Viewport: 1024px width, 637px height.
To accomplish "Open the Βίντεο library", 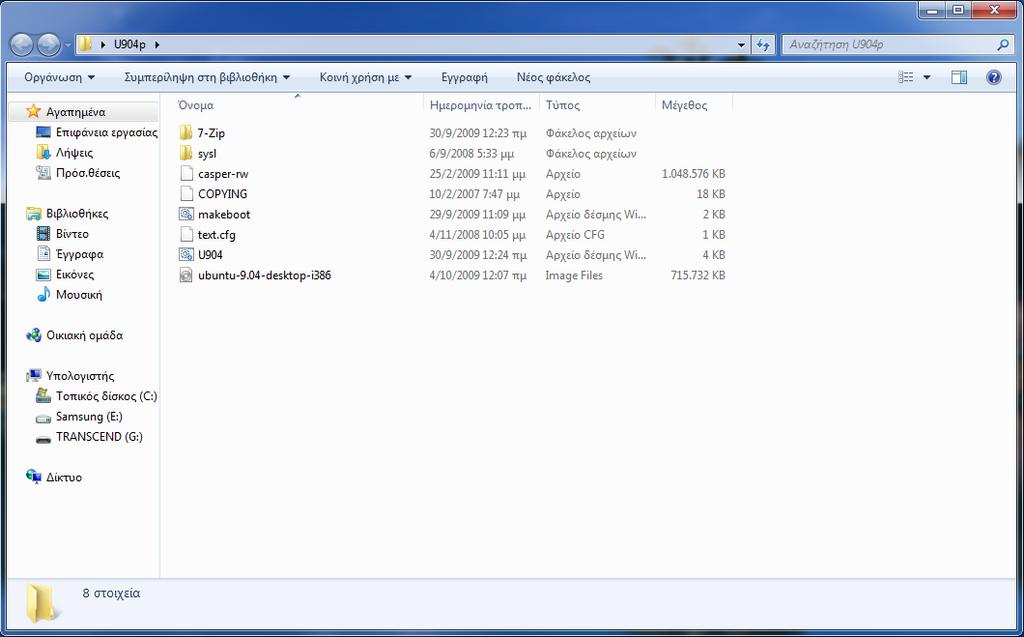I will 72,234.
